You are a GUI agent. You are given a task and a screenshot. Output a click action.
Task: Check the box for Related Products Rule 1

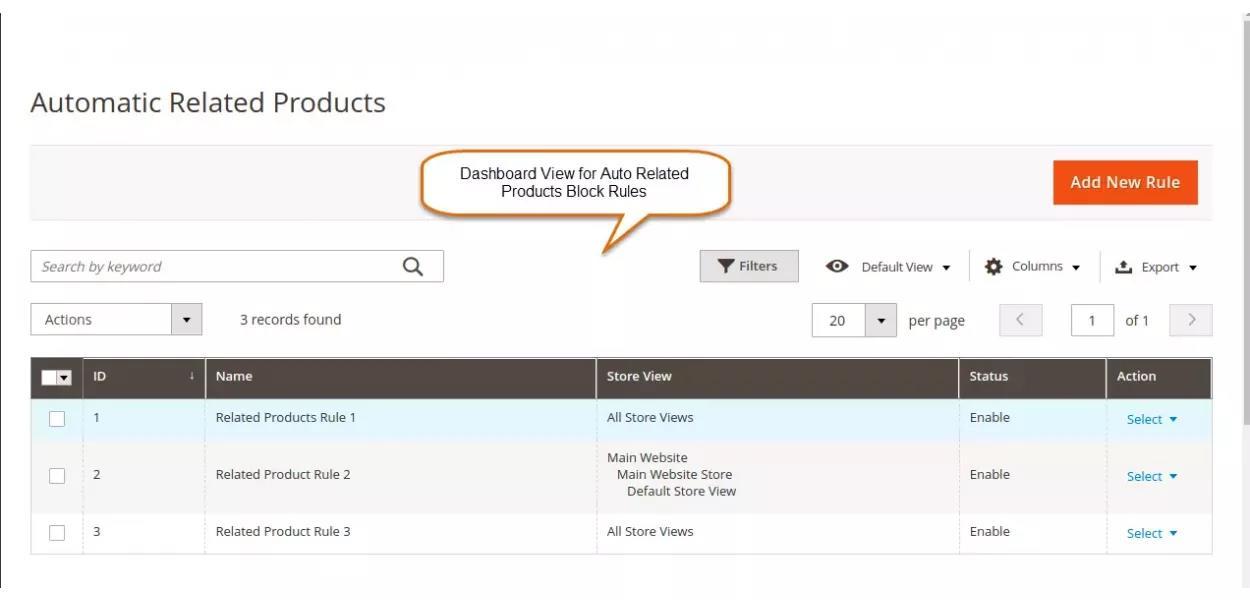tap(57, 419)
